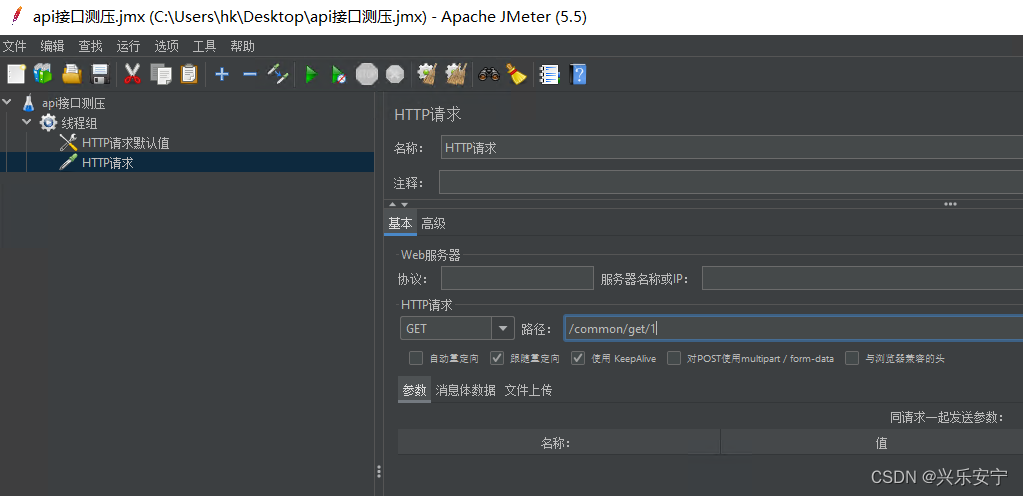Switch to the 参数 tab

click(414, 390)
